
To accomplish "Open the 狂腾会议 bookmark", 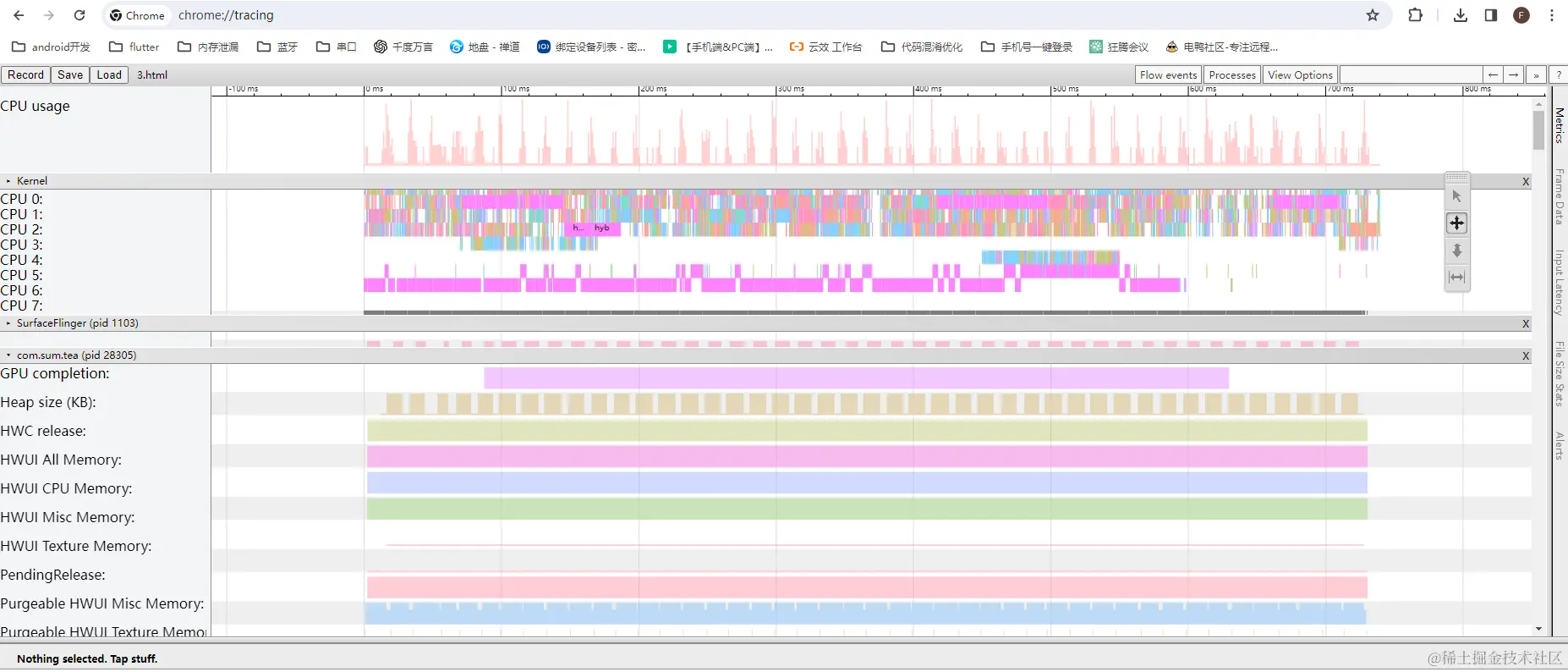I will 1119,47.
